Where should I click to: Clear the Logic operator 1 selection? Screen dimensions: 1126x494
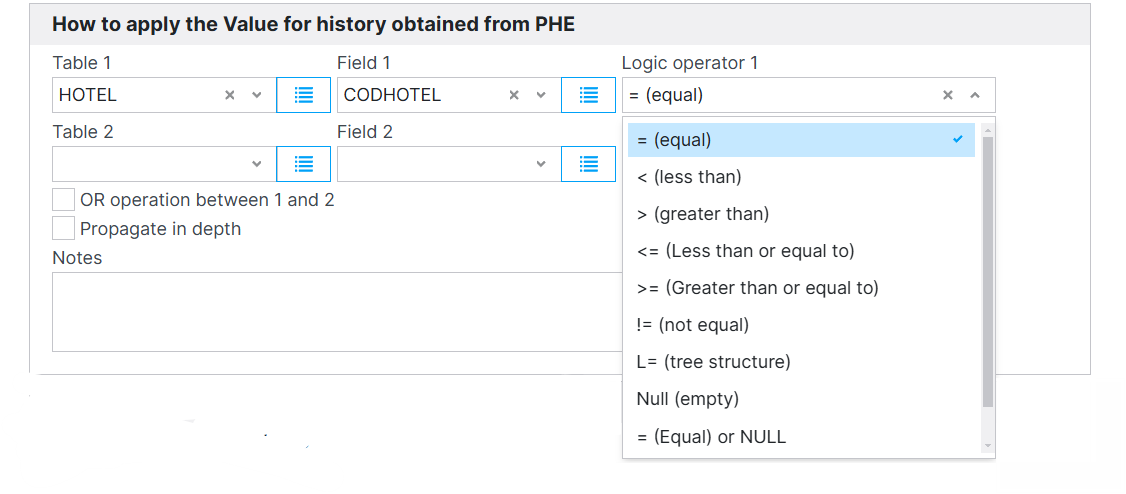[x=948, y=95]
